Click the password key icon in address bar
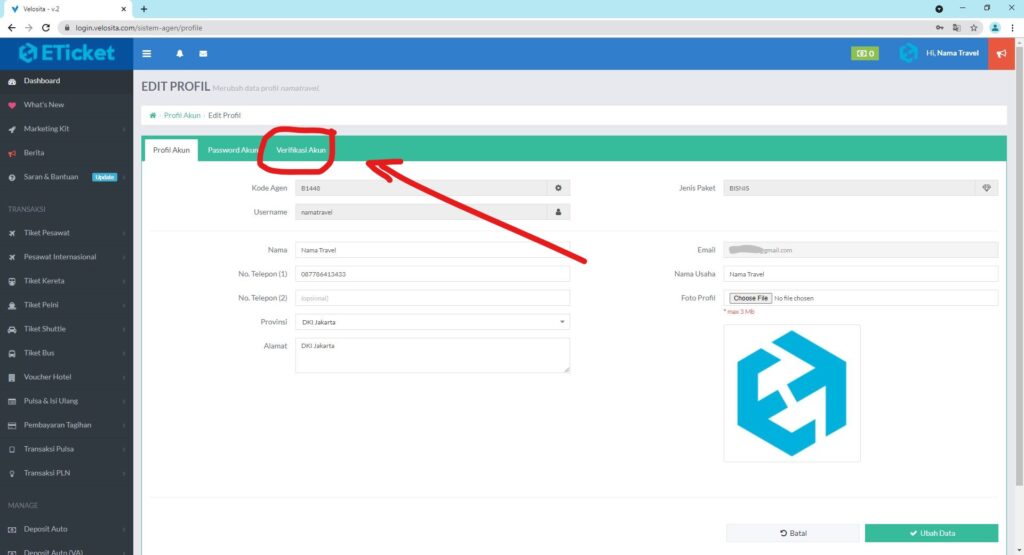The height and width of the screenshot is (555, 1024). coord(939,27)
